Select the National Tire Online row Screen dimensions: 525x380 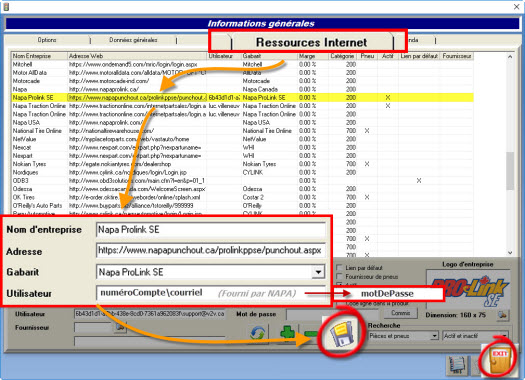242,131
